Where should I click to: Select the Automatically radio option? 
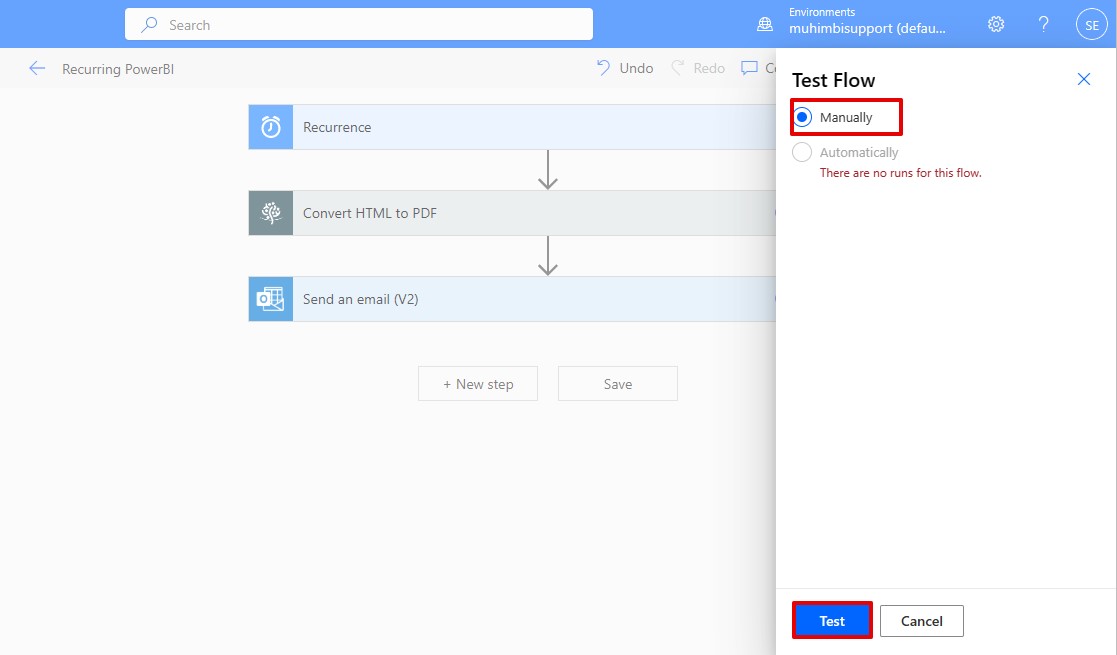click(802, 152)
